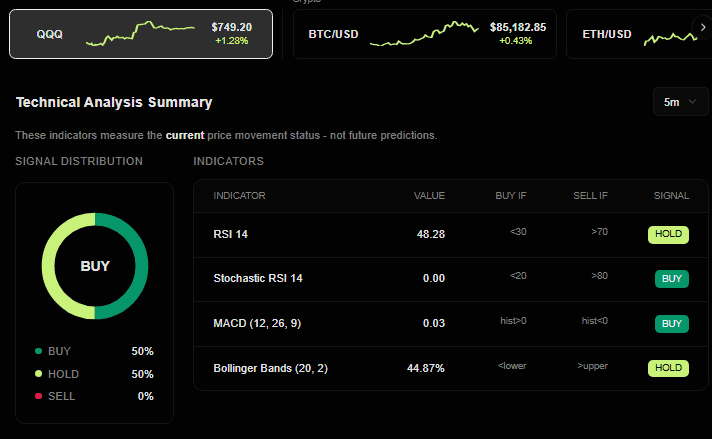
Task: Click the Stochastic RSI value 0.00
Action: coord(434,278)
